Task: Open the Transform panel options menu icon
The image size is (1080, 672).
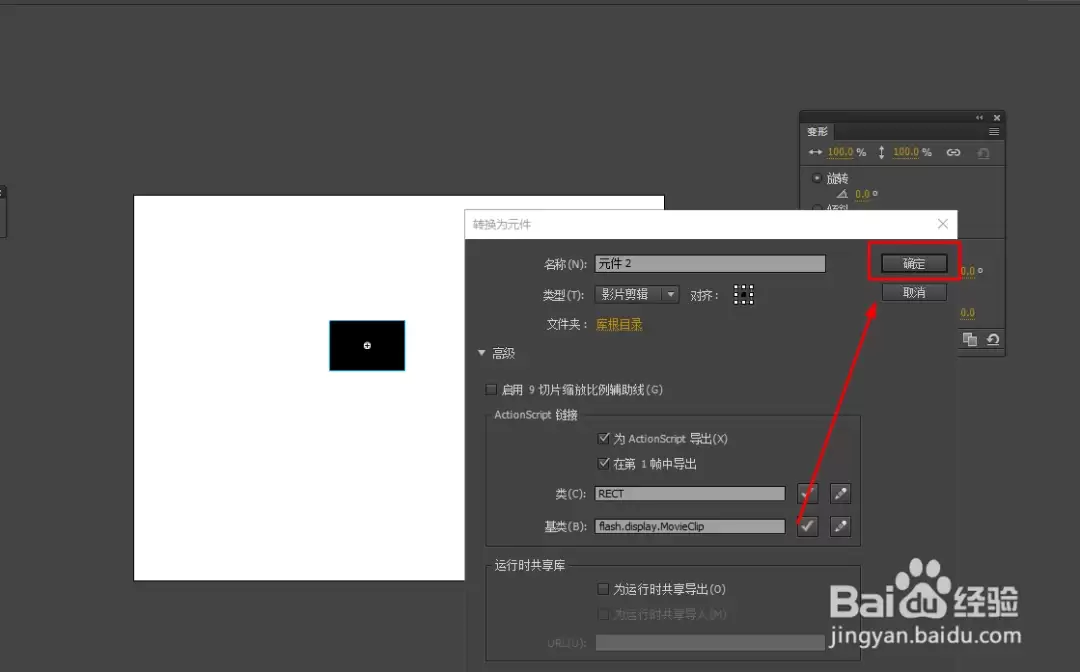Action: tap(994, 132)
